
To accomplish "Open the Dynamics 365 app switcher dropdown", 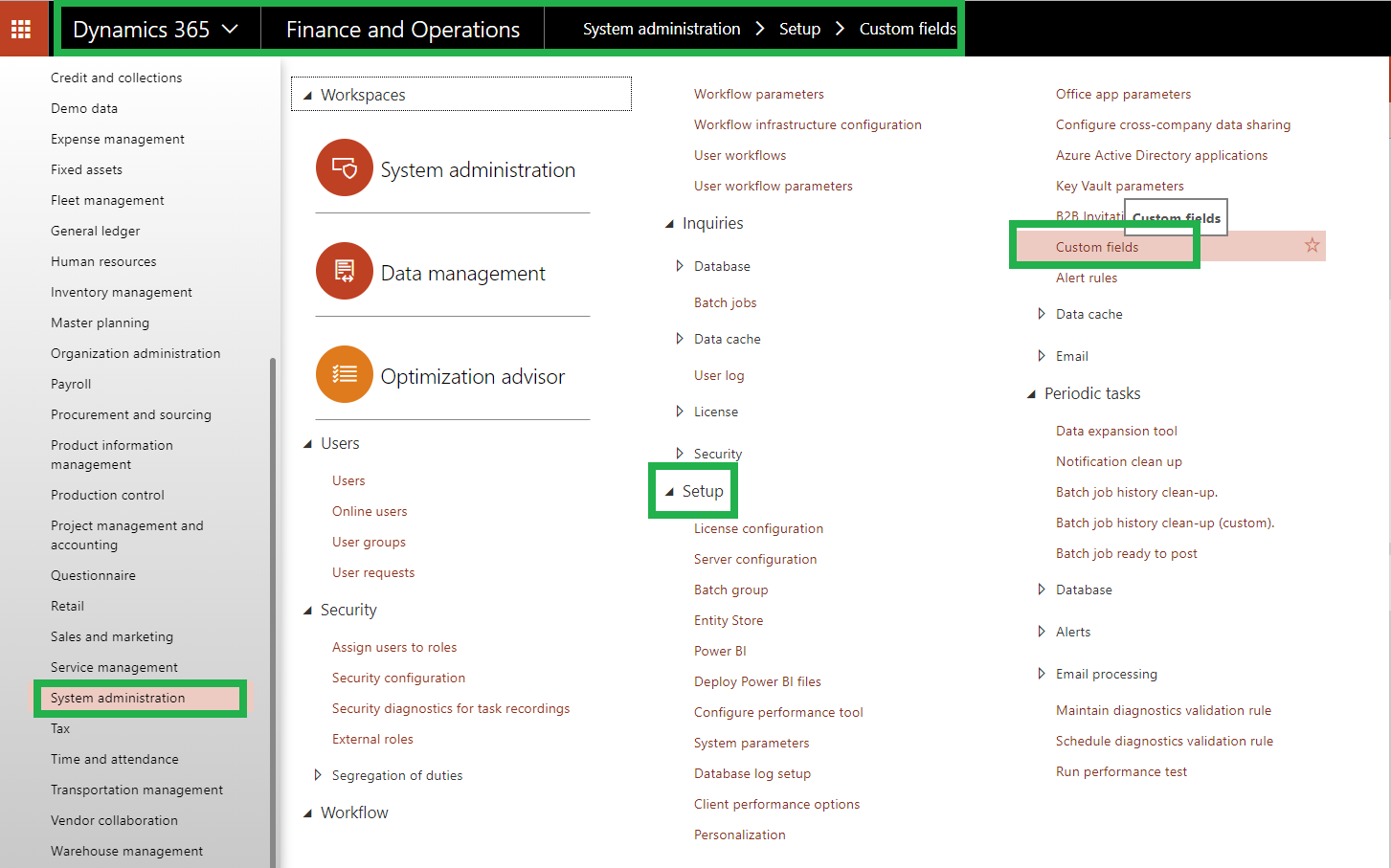I will click(230, 28).
